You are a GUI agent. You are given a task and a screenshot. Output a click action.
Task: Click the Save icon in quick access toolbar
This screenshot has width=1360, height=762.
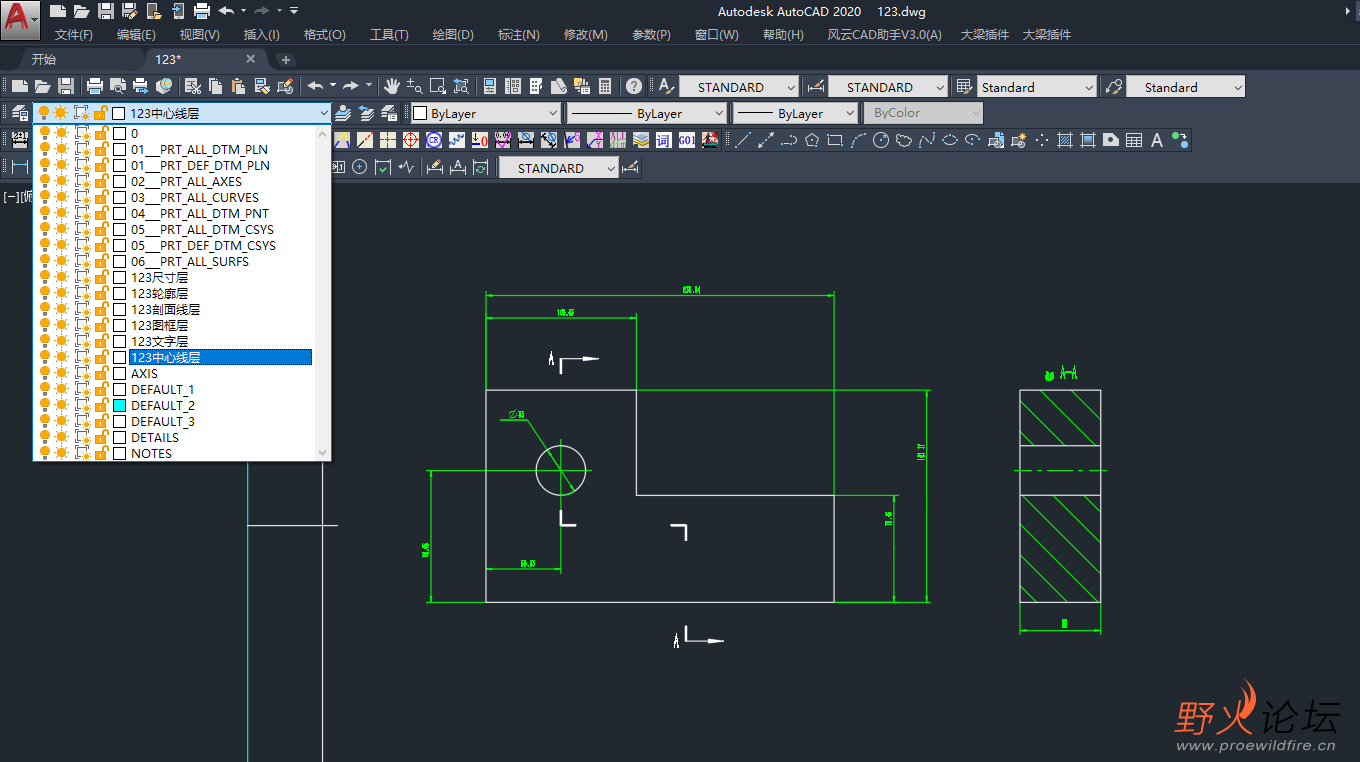click(106, 11)
